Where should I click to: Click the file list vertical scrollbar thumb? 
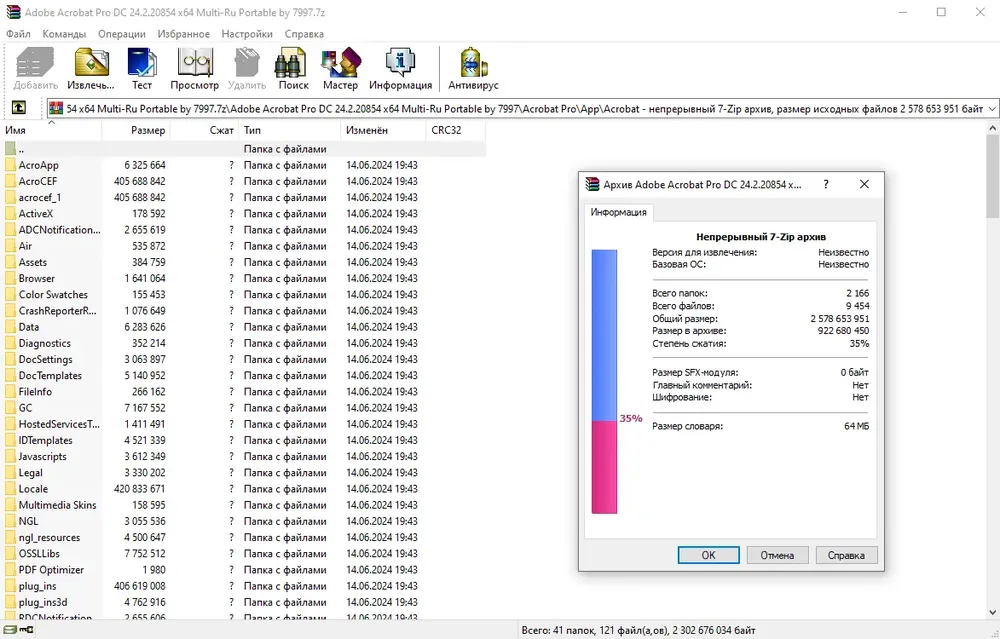pos(993,177)
